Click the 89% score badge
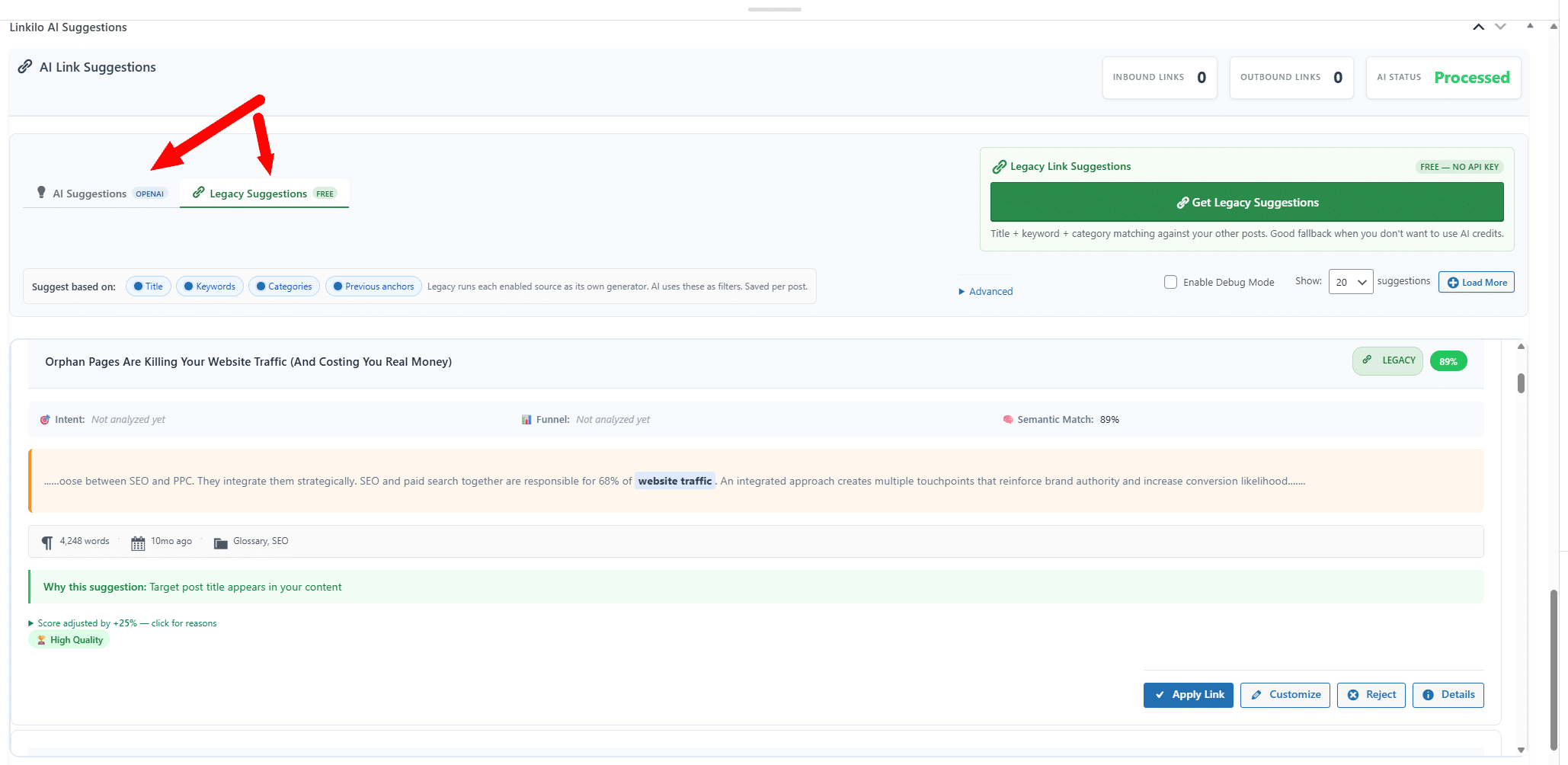The image size is (1568, 765). (x=1448, y=361)
